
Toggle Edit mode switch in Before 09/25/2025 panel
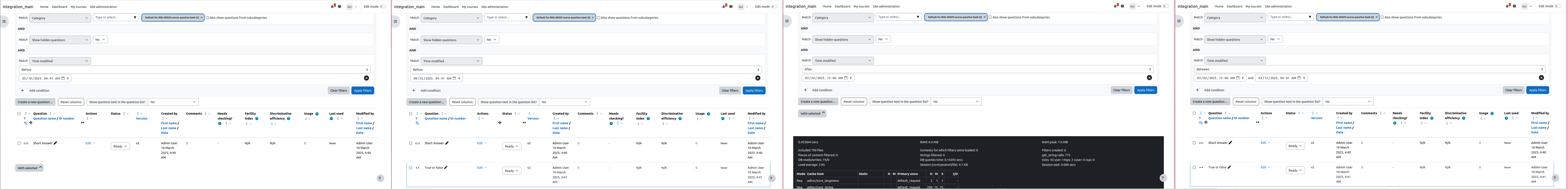click(774, 7)
